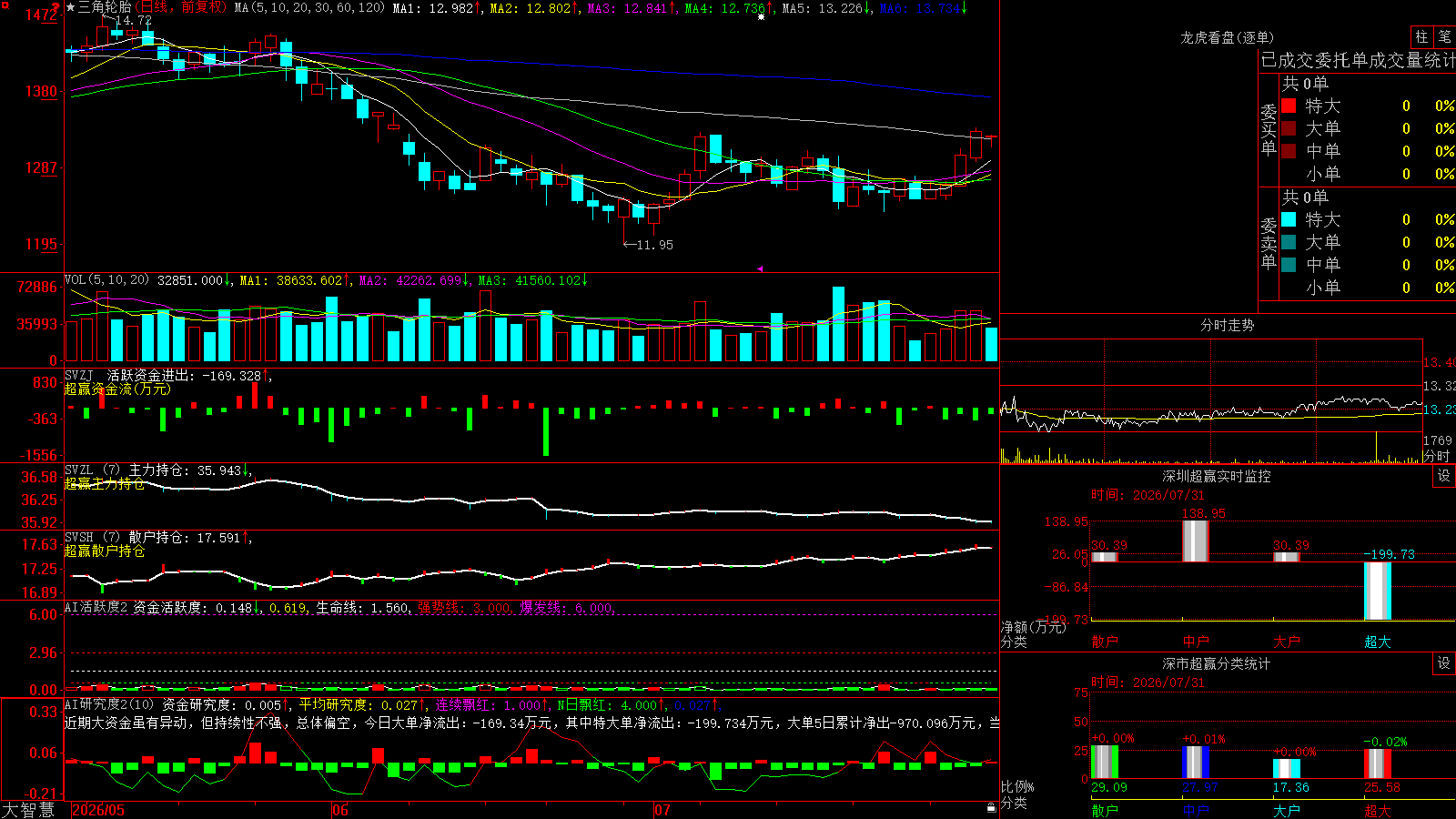Click the (日线, 前复权) period label
The height and width of the screenshot is (819, 1456).
click(180, 7)
